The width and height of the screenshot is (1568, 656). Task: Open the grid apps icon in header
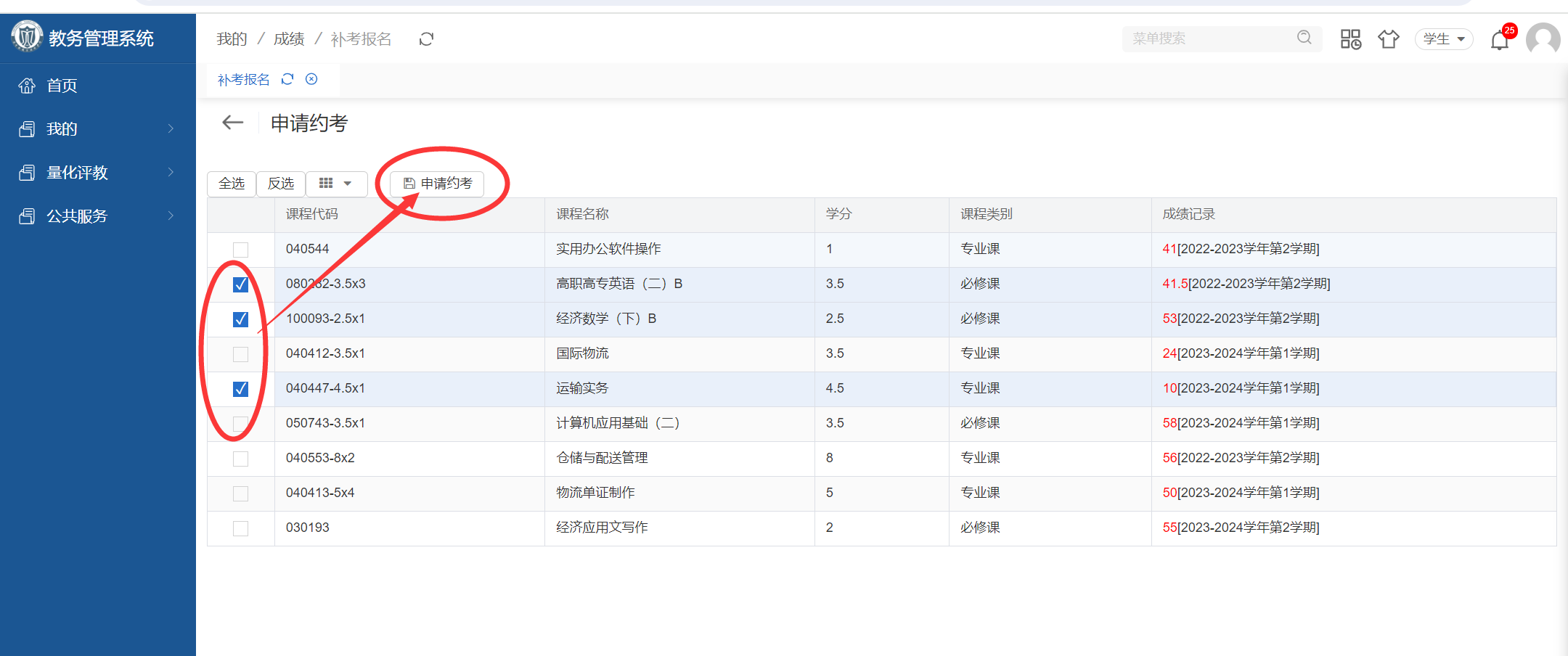tap(1350, 39)
